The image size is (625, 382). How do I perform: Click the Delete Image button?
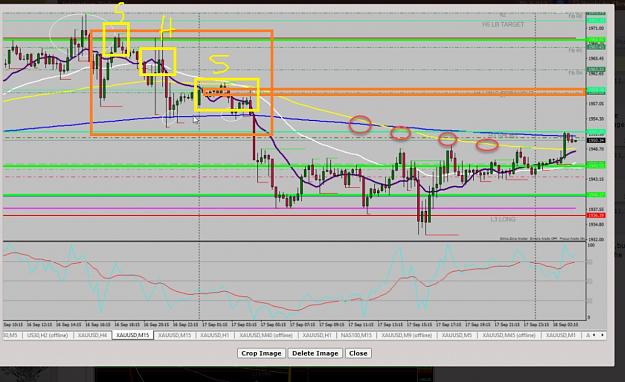tap(315, 353)
